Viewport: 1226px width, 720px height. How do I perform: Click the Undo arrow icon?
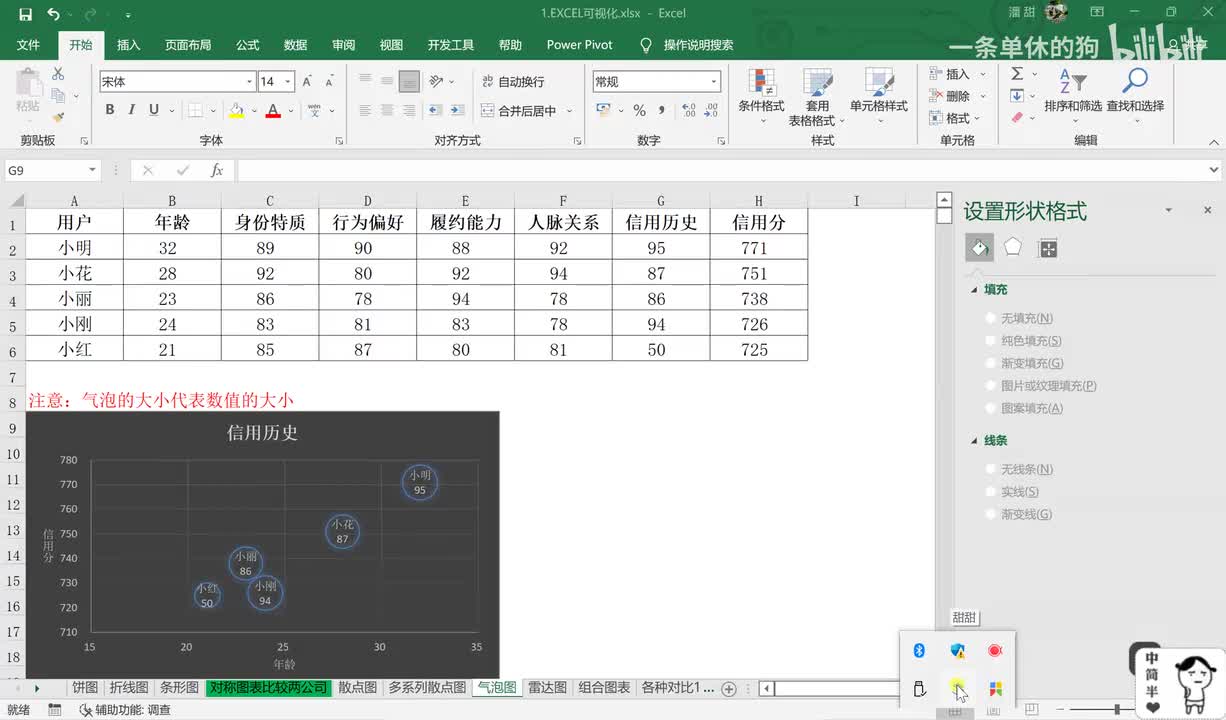53,14
